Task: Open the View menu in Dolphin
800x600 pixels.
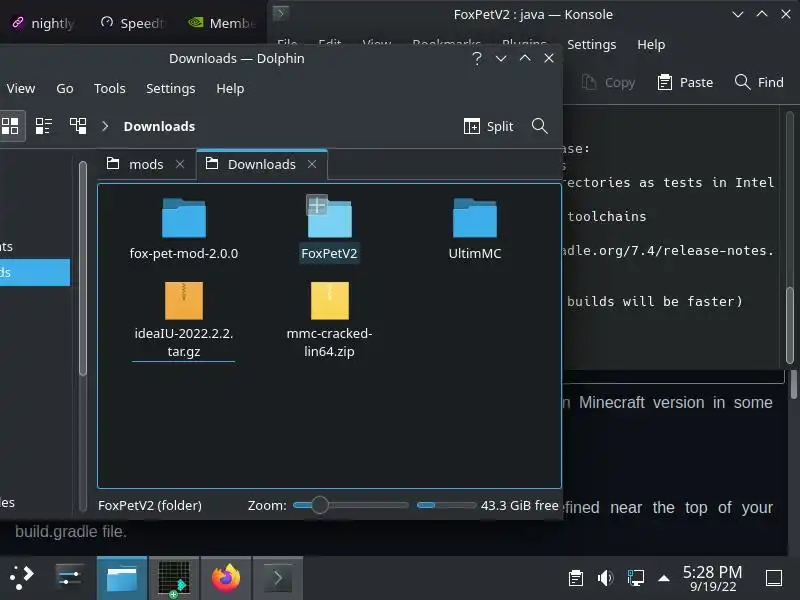Action: pos(21,88)
